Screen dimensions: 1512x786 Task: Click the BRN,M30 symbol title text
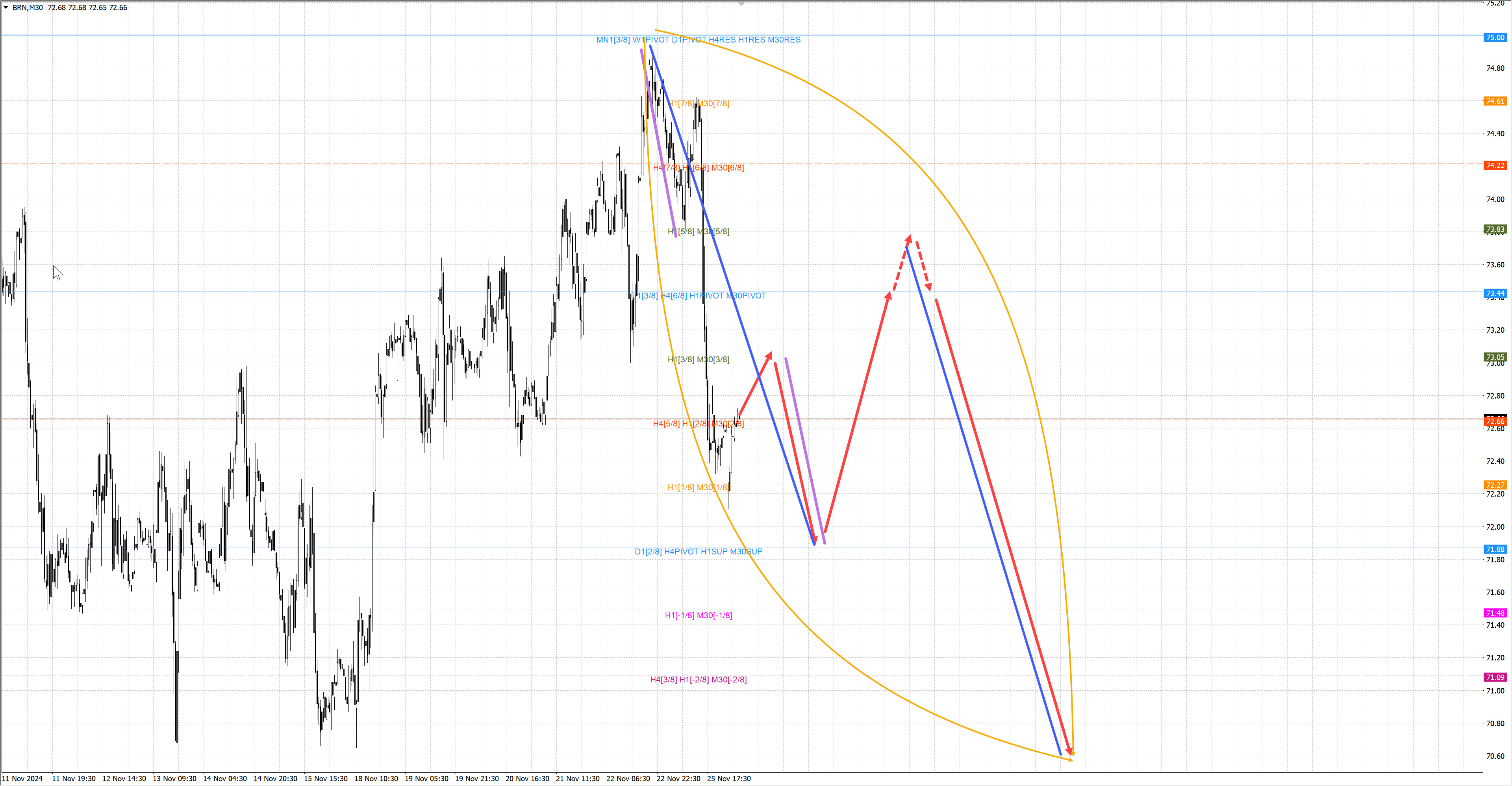(x=27, y=7)
